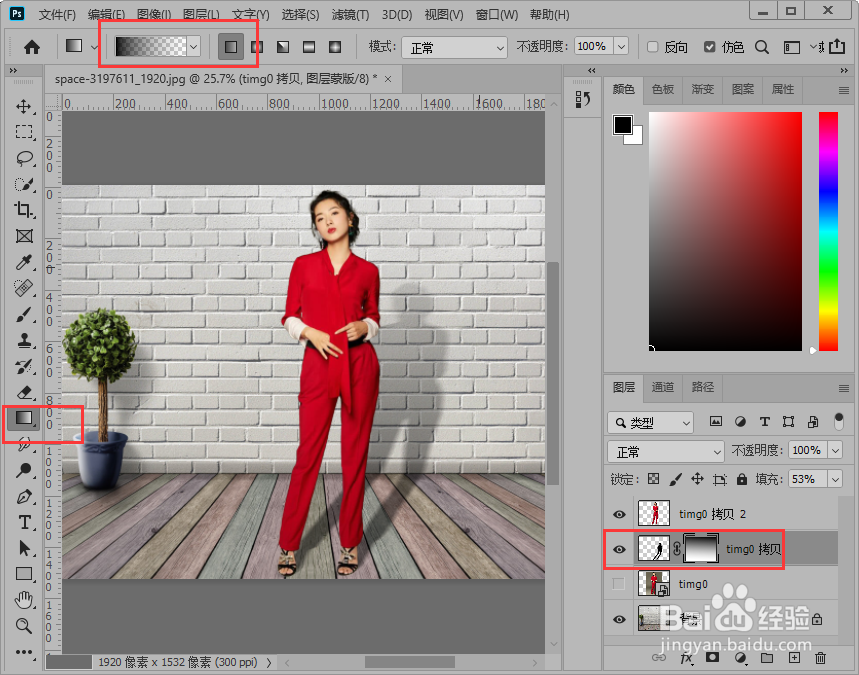The image size is (859, 675).
Task: Select the Quick Selection tool
Action: point(24,184)
